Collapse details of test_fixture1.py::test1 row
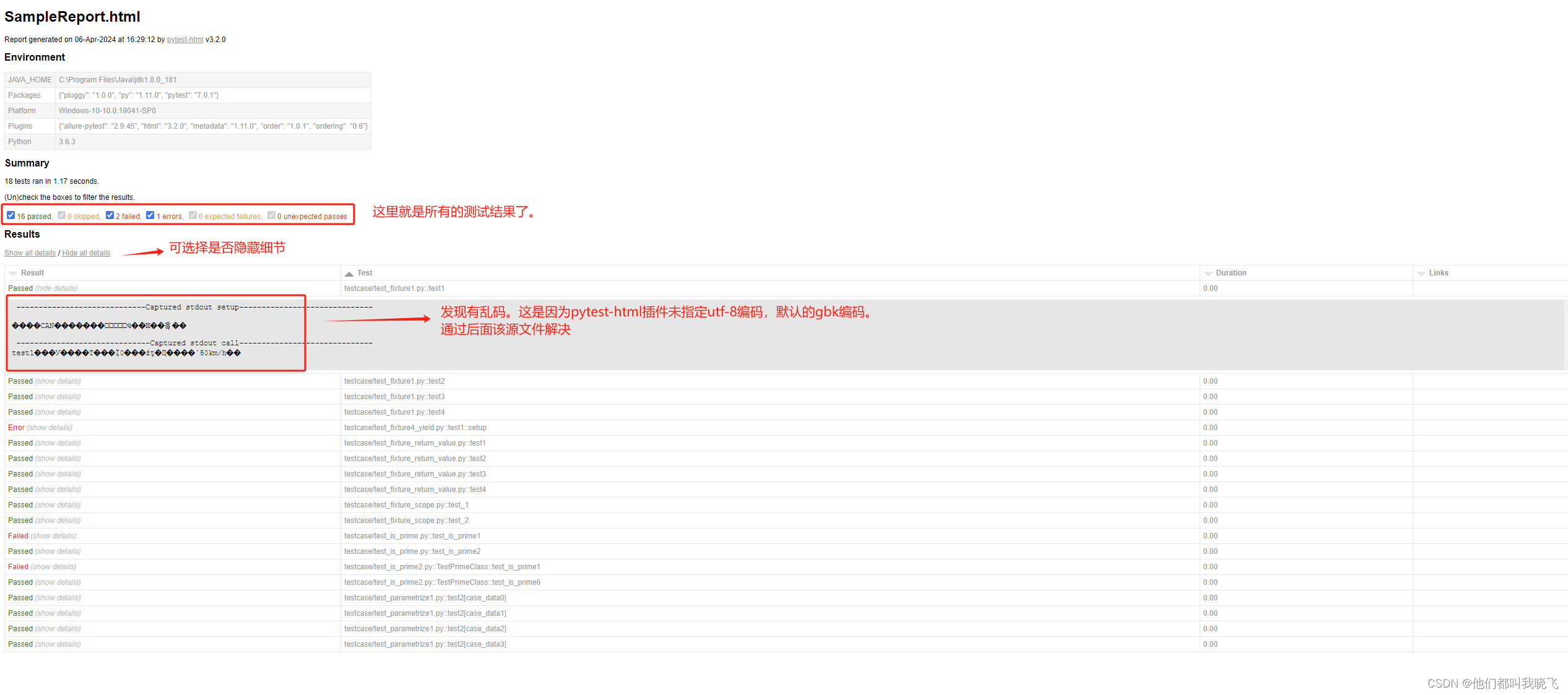The image size is (1568, 695). (56, 288)
